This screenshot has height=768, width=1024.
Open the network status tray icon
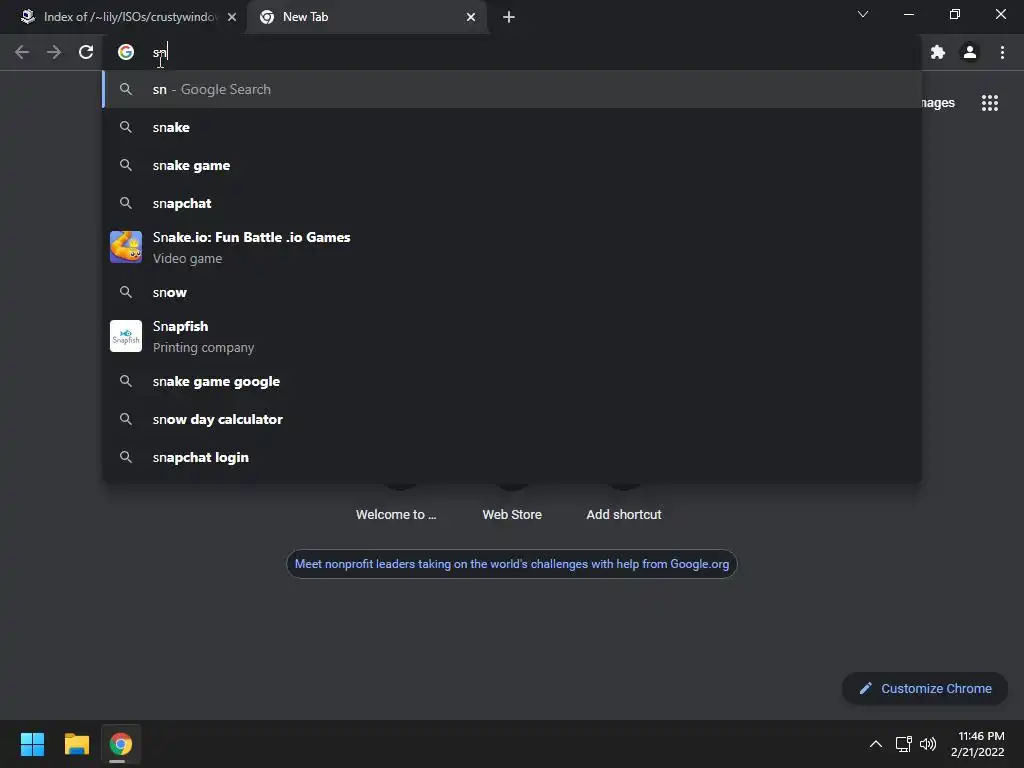coord(904,744)
